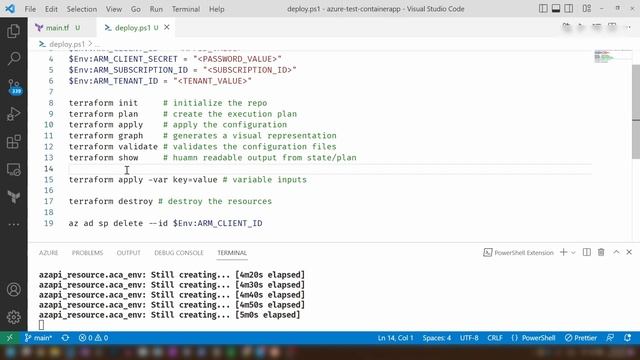The width and height of the screenshot is (640, 360).
Task: Open the Terraform extension view
Action: point(13,197)
